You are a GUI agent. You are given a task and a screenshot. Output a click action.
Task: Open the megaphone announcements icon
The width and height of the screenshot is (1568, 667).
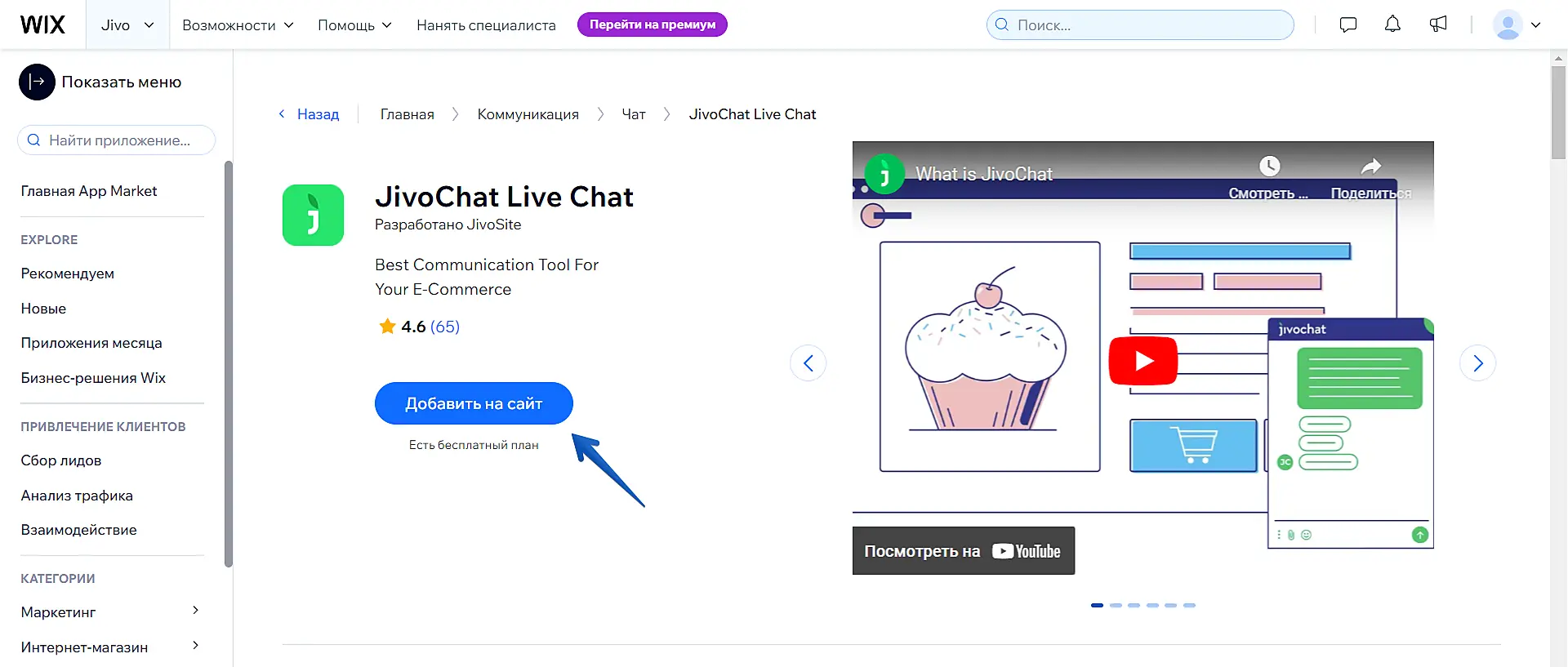tap(1438, 24)
